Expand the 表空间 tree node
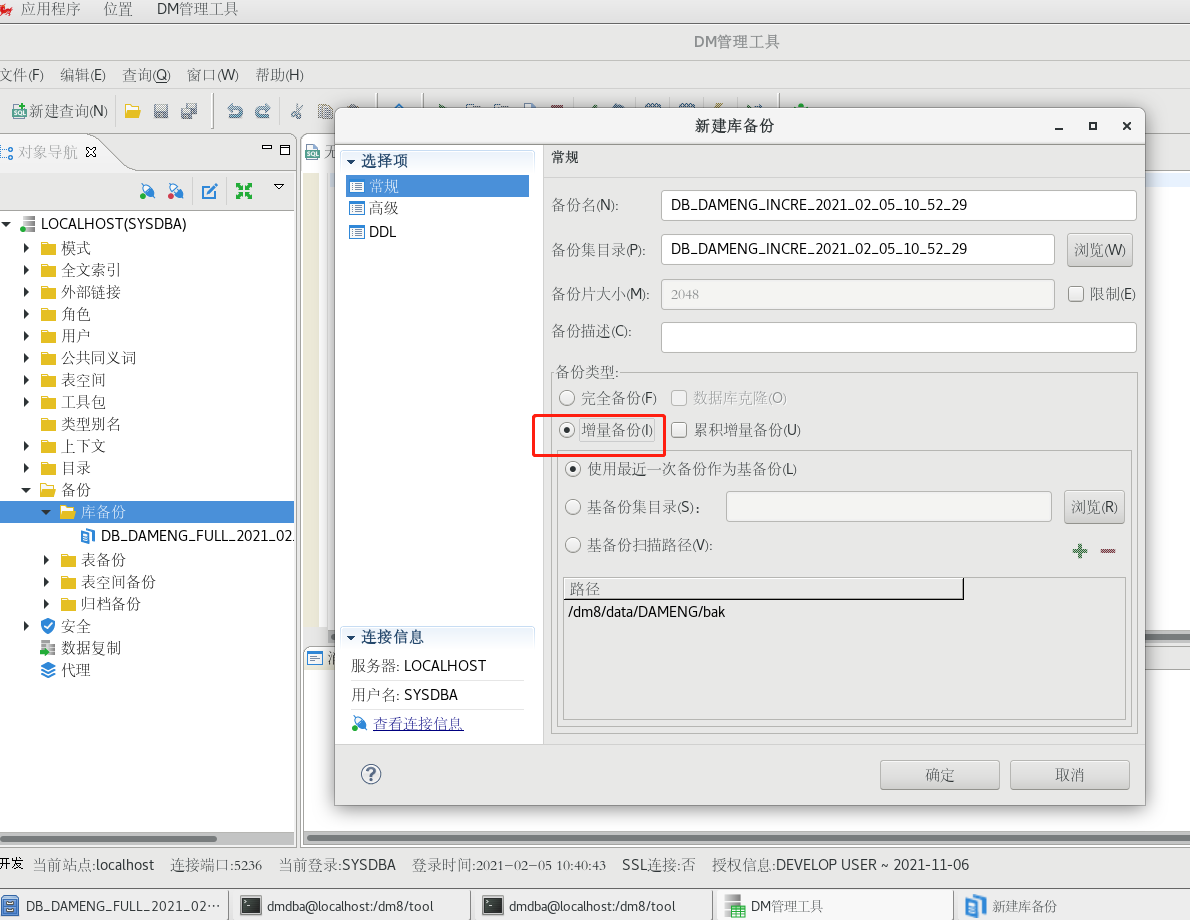The image size is (1190, 920). (27, 380)
